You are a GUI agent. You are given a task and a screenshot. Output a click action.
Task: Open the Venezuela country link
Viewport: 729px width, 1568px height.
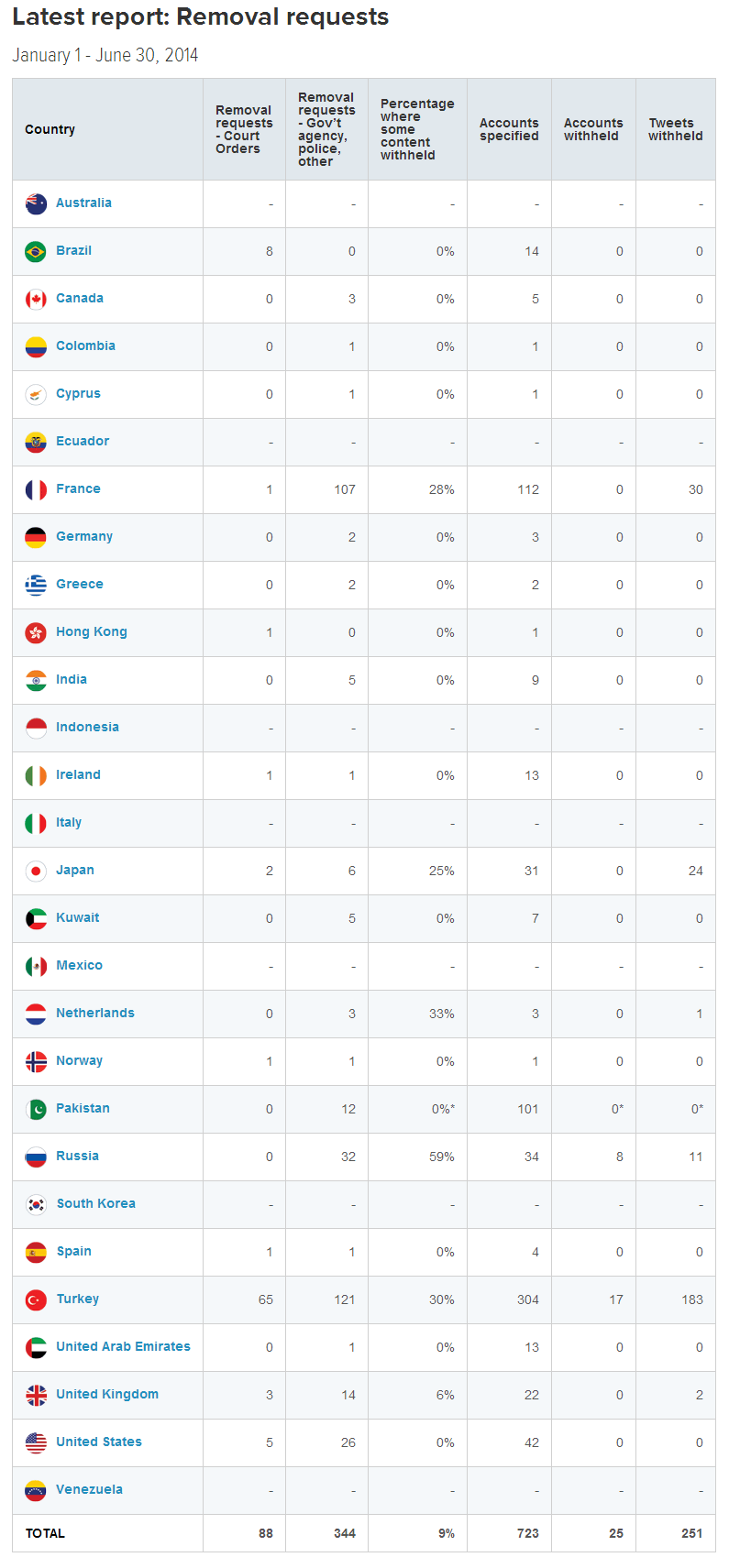coord(89,1489)
